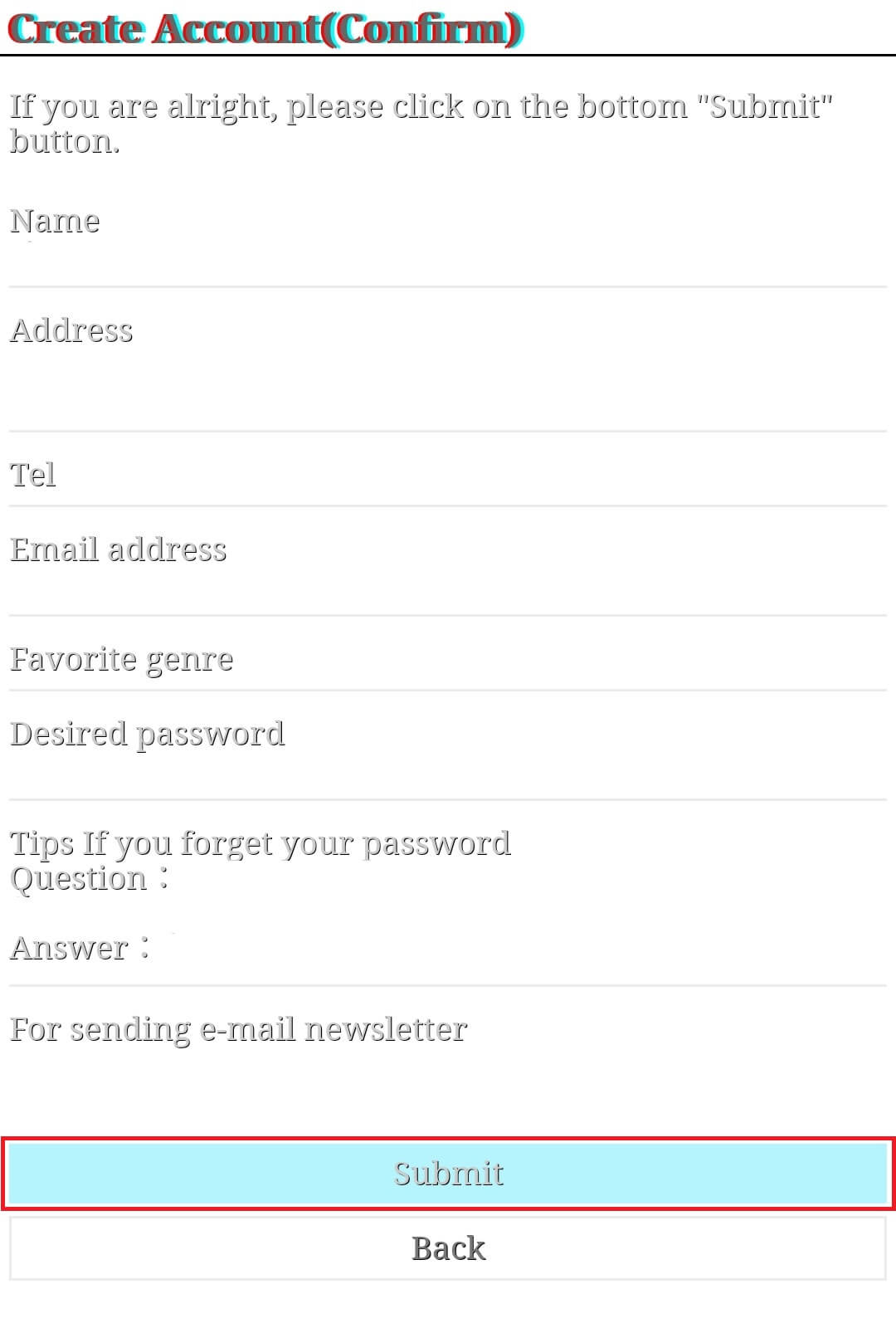Tap the Tips If you forget your password text
Screen dimensions: 896x1328
pos(260,843)
